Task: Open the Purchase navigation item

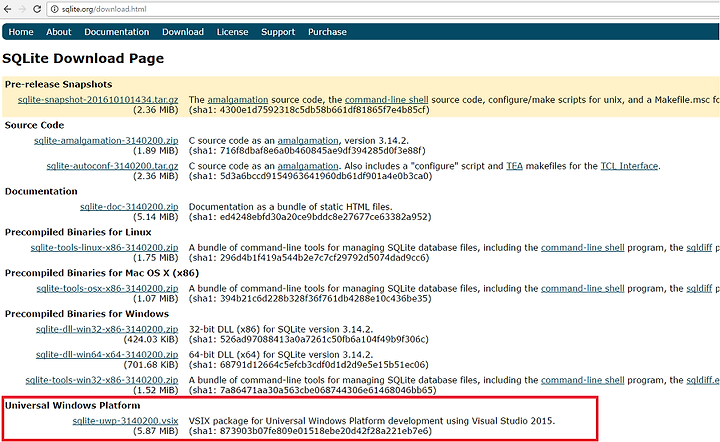Action: [327, 32]
